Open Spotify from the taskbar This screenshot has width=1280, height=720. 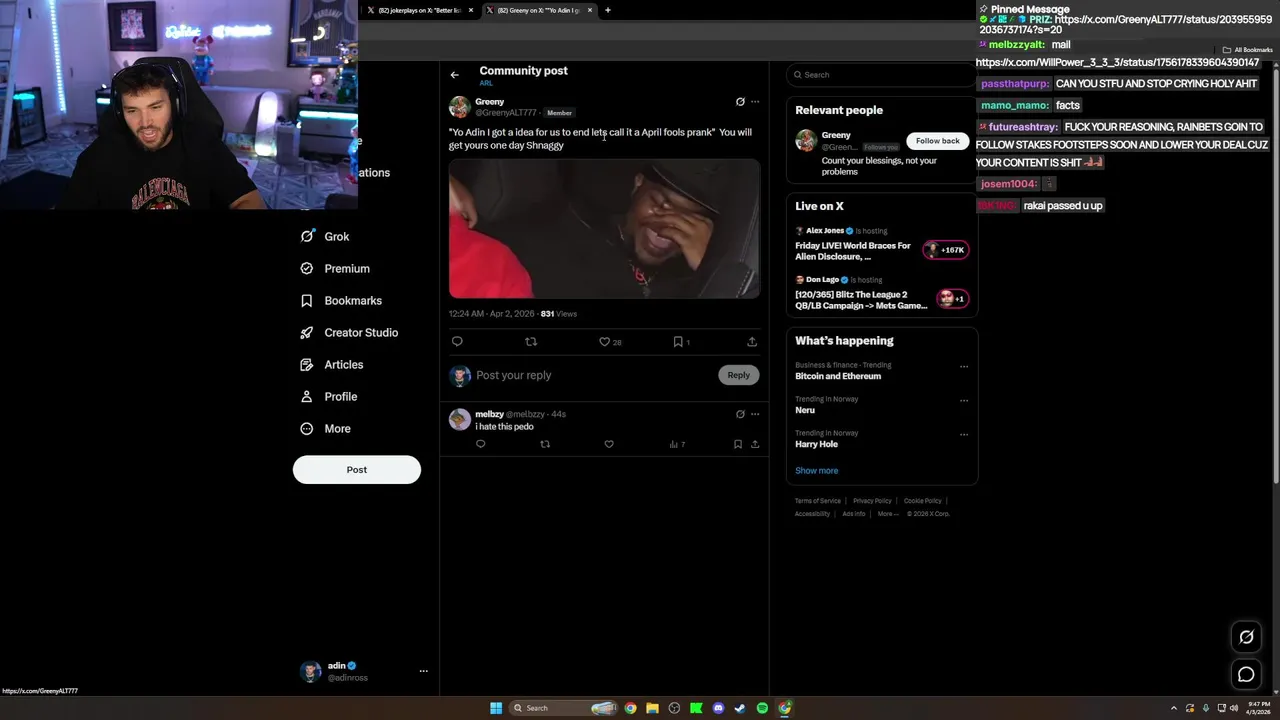pos(762,708)
